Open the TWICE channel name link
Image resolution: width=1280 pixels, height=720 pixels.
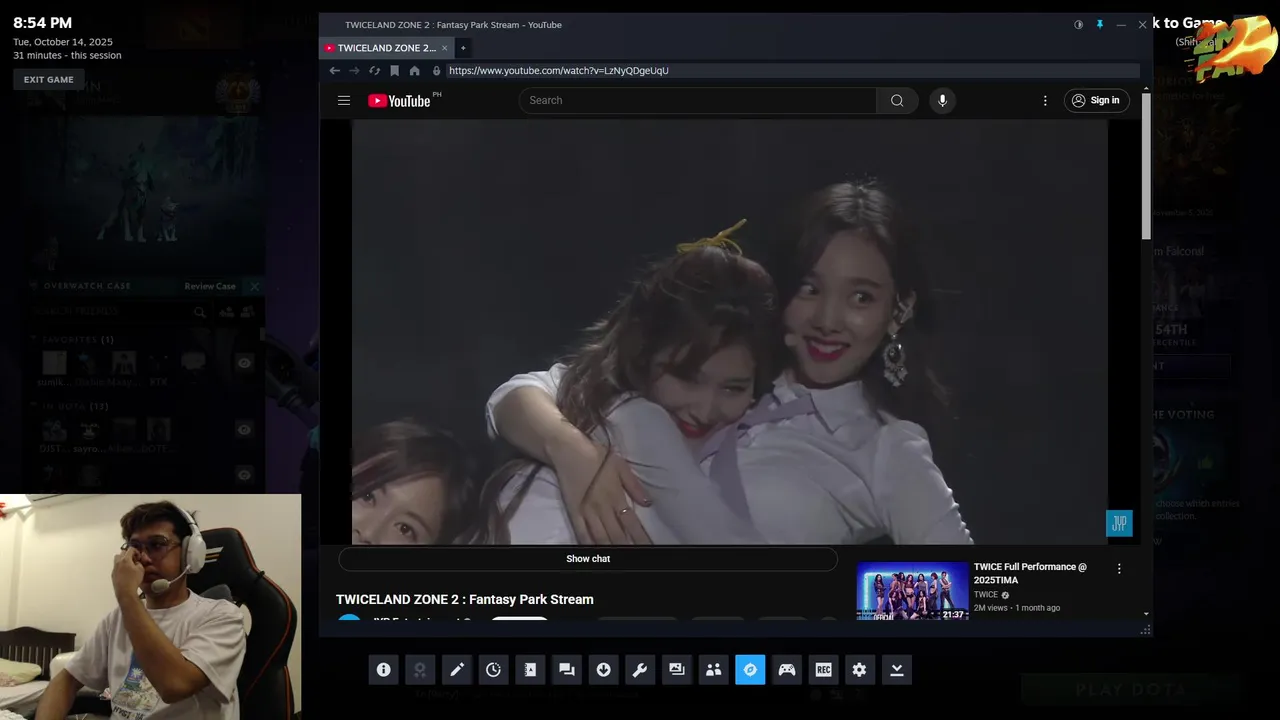click(x=986, y=595)
